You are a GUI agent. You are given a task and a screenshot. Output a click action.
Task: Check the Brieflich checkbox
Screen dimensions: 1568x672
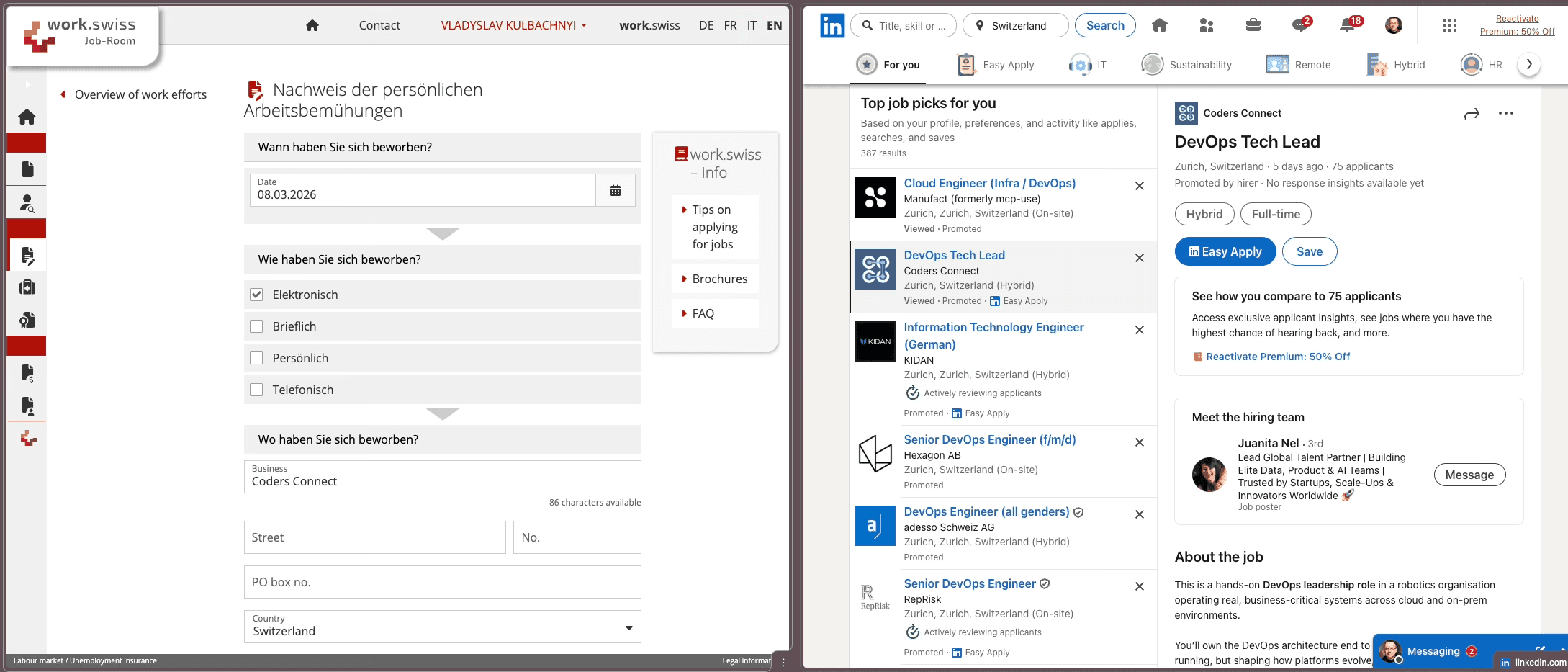(256, 326)
